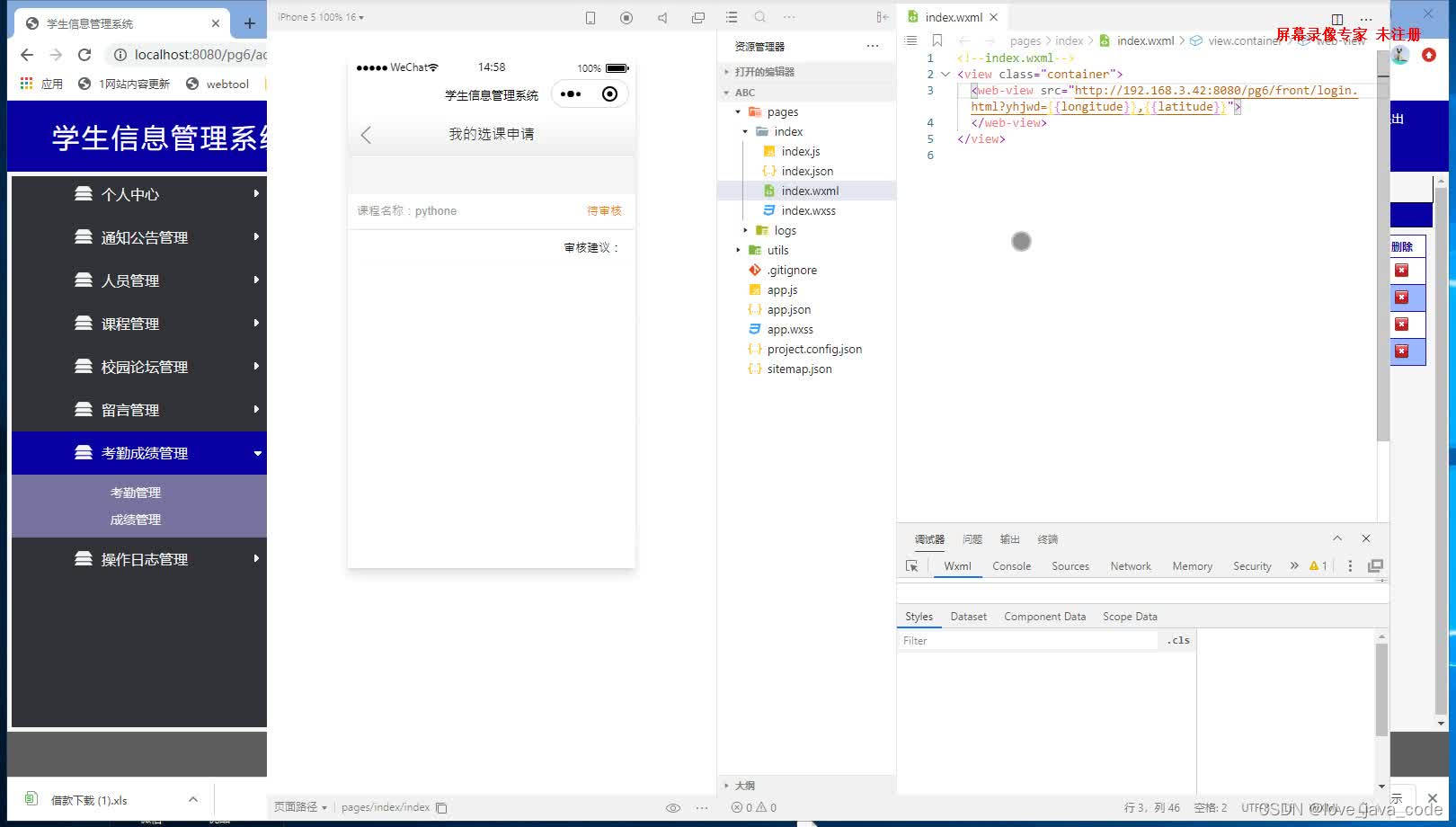The image size is (1456, 827).
Task: Open the webtool bookmark
Action: pos(218,84)
